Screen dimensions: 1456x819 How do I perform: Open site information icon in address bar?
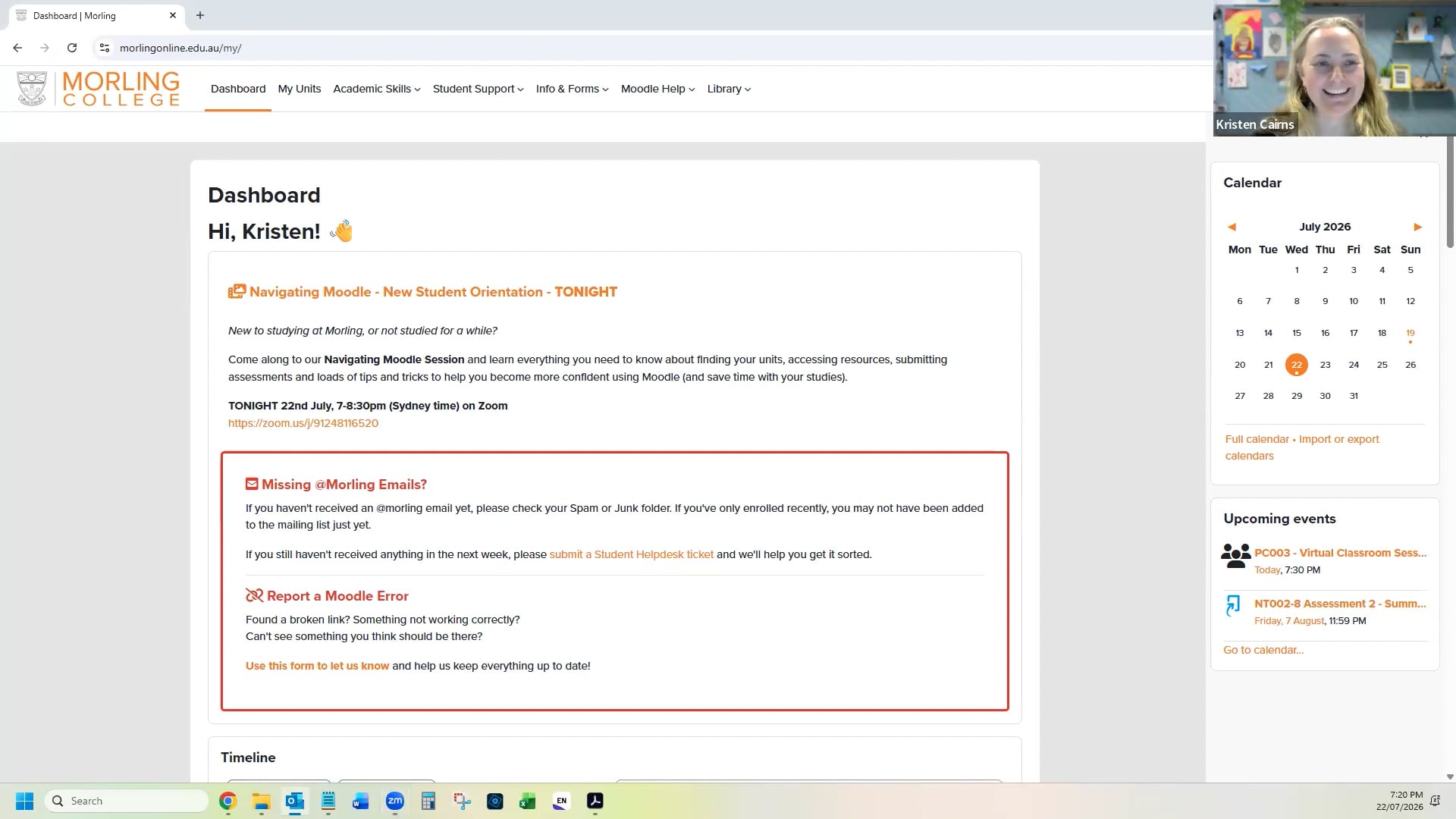click(105, 48)
